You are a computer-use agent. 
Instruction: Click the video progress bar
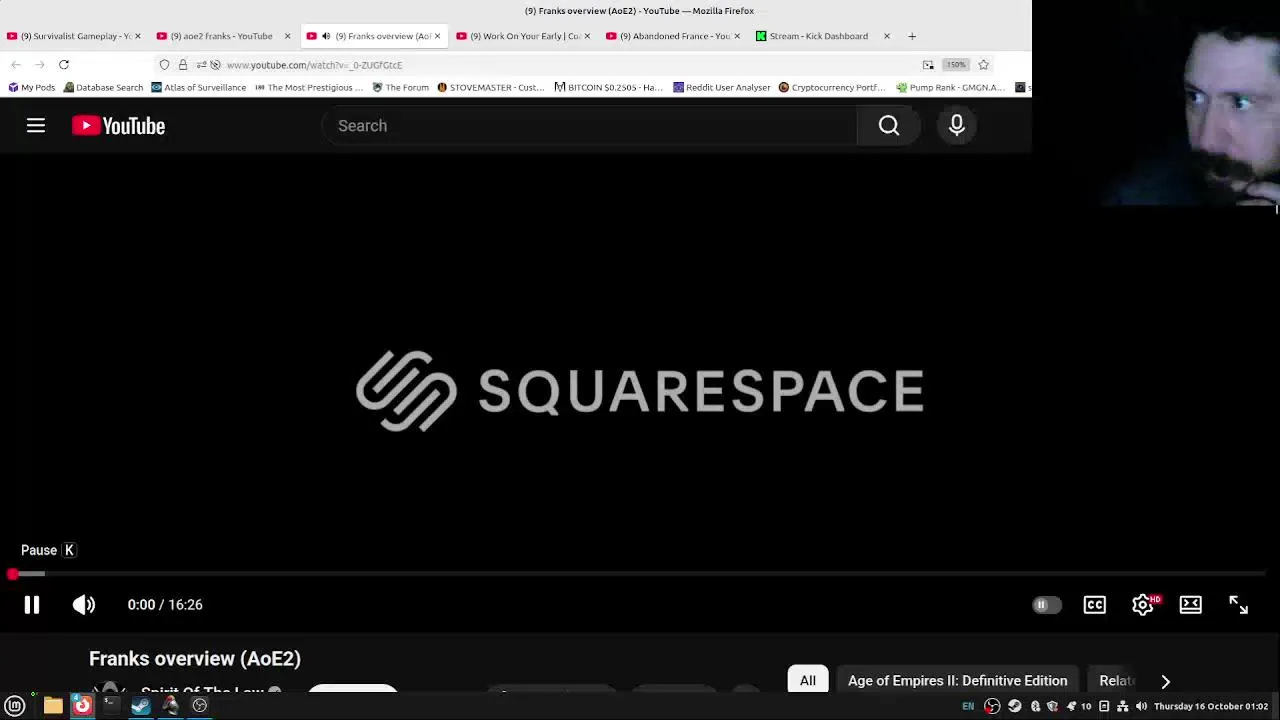pyautogui.click(x=640, y=574)
